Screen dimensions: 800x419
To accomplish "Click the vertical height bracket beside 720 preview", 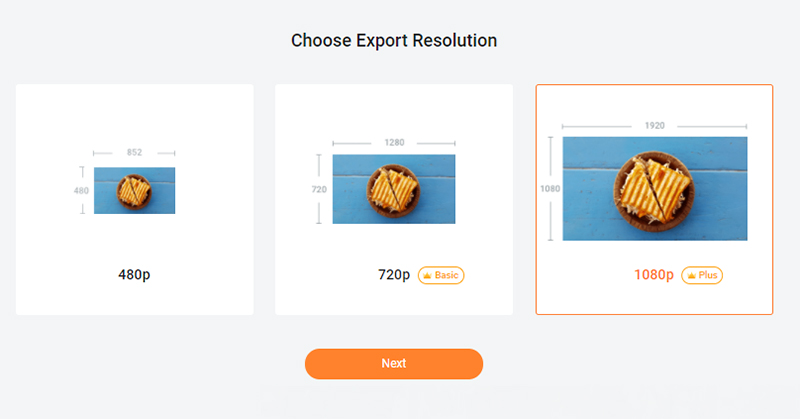I will tap(319, 212).
